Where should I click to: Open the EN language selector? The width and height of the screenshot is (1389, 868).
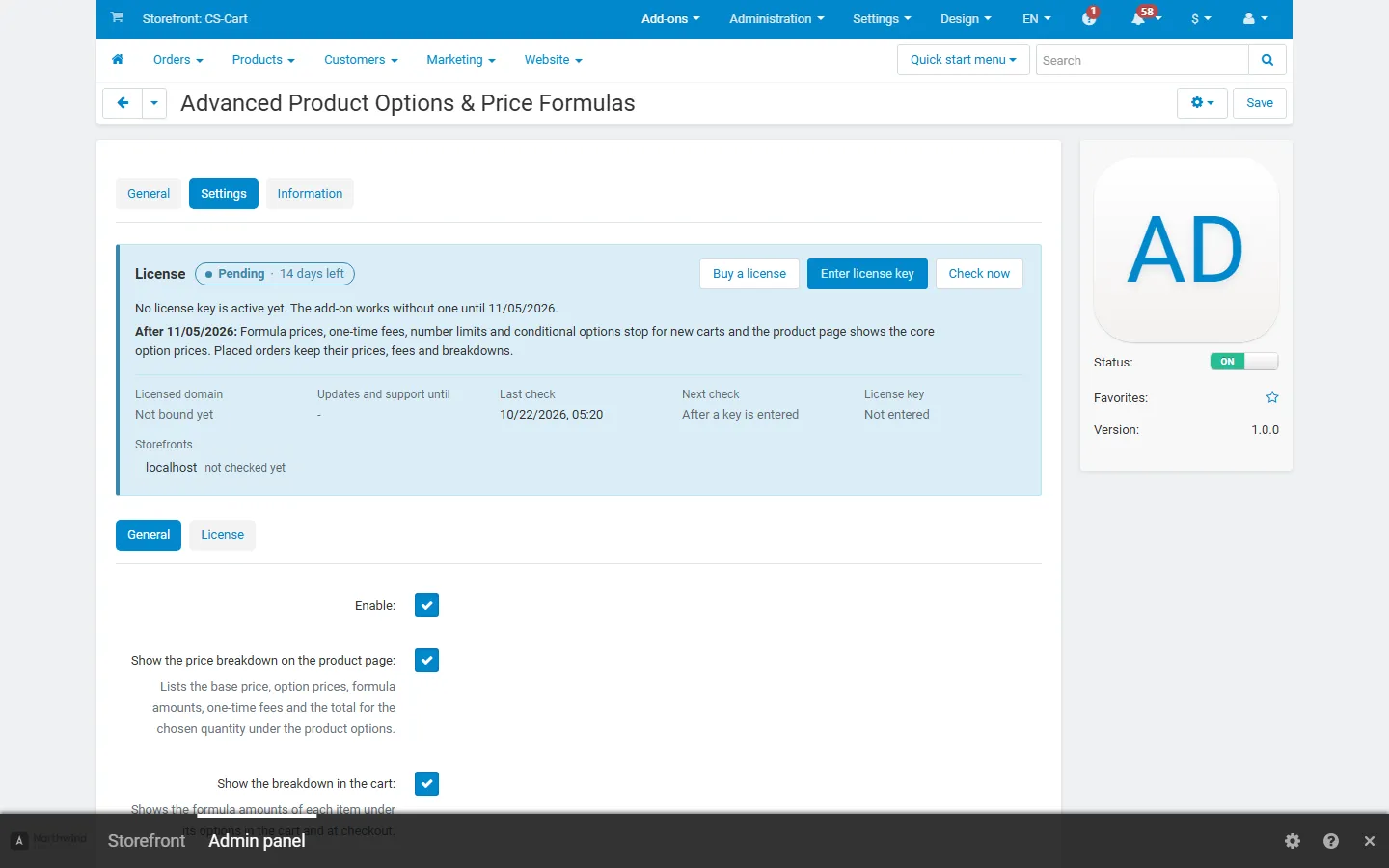tap(1037, 18)
